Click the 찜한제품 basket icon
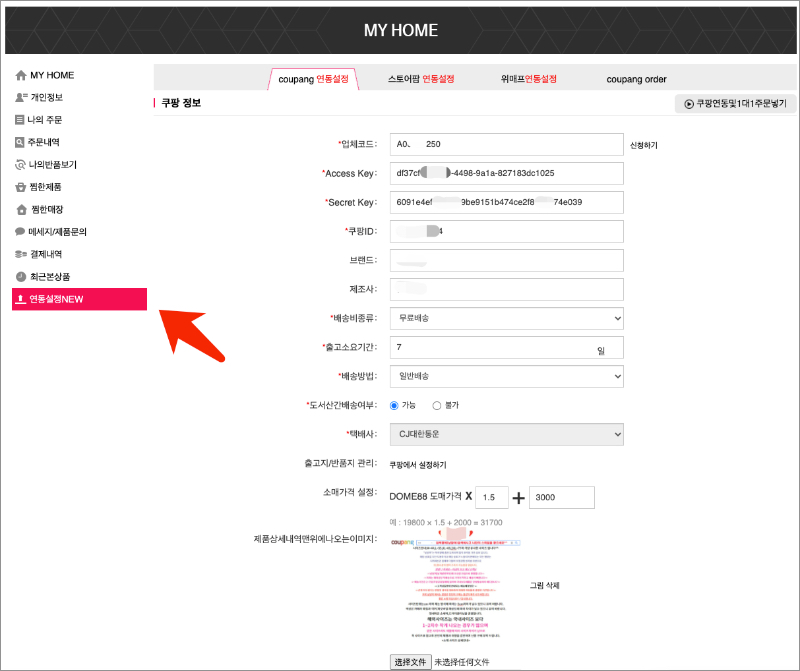This screenshot has width=800, height=671. (x=20, y=187)
